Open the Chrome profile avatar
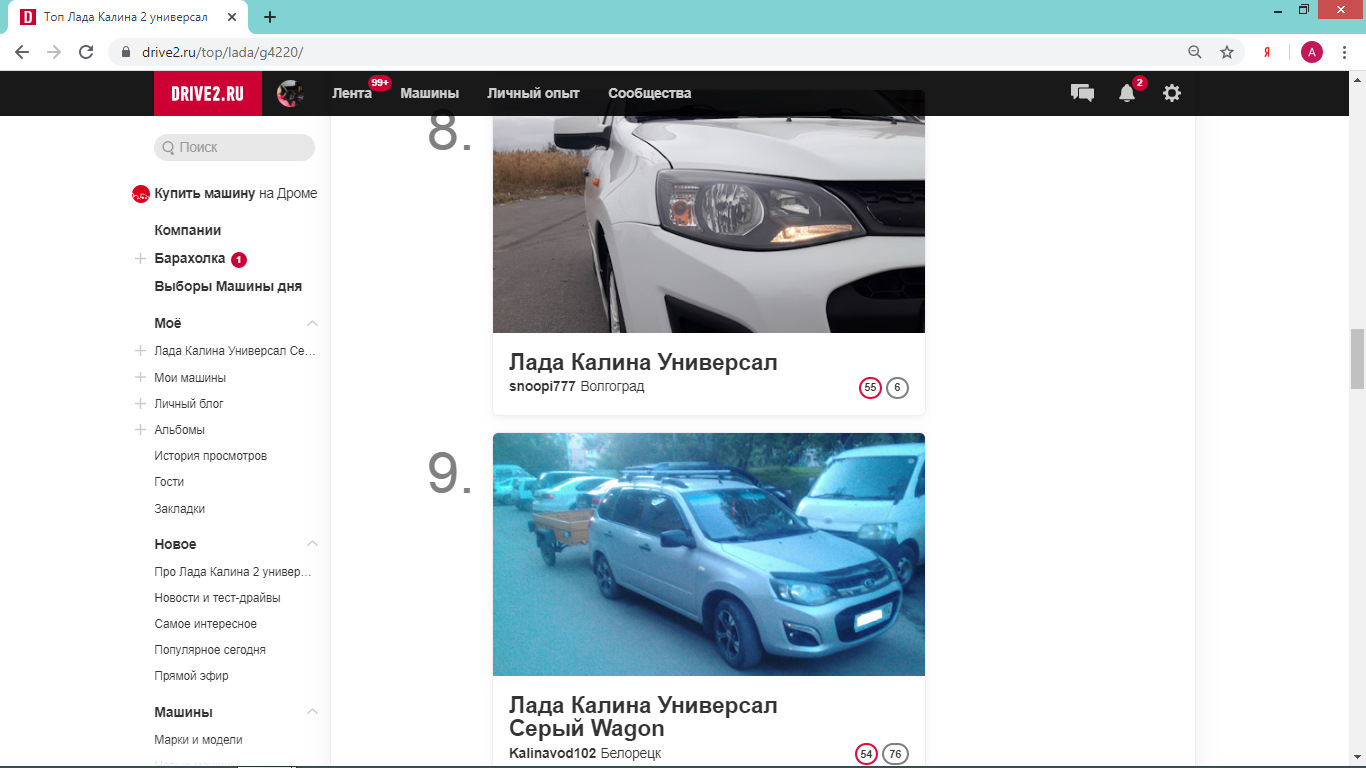This screenshot has height=768, width=1366. tap(1312, 52)
